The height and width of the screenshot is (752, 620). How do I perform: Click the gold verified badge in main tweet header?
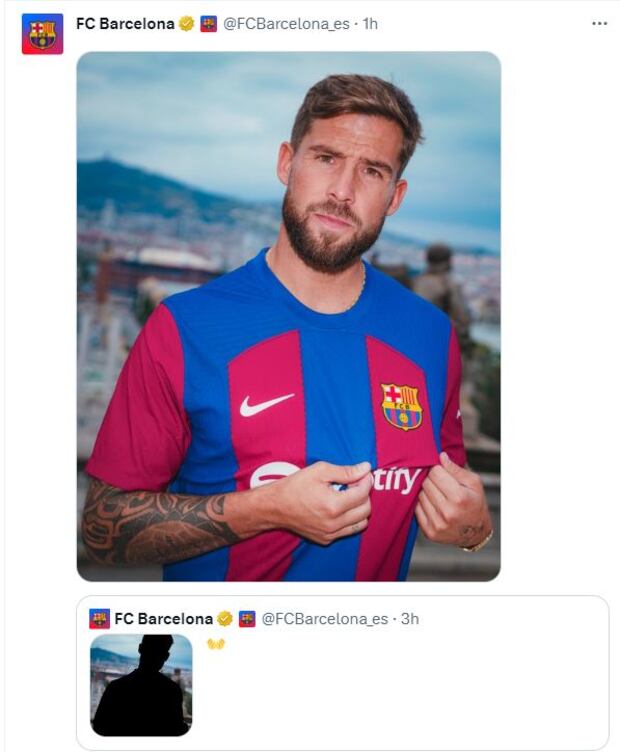(x=187, y=24)
